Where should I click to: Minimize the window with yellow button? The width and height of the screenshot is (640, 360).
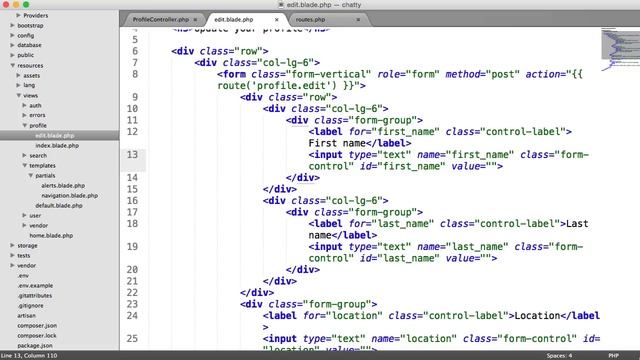16,4
